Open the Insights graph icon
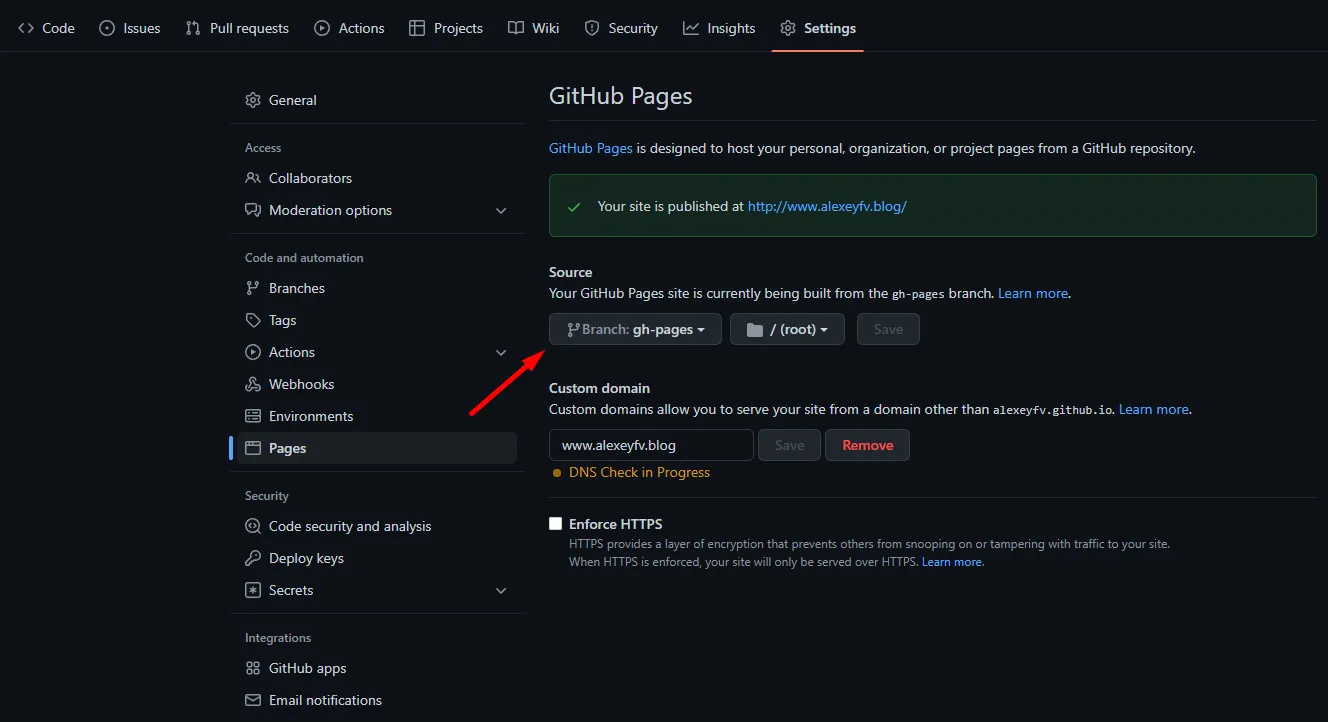This screenshot has height=722, width=1328. [690, 27]
